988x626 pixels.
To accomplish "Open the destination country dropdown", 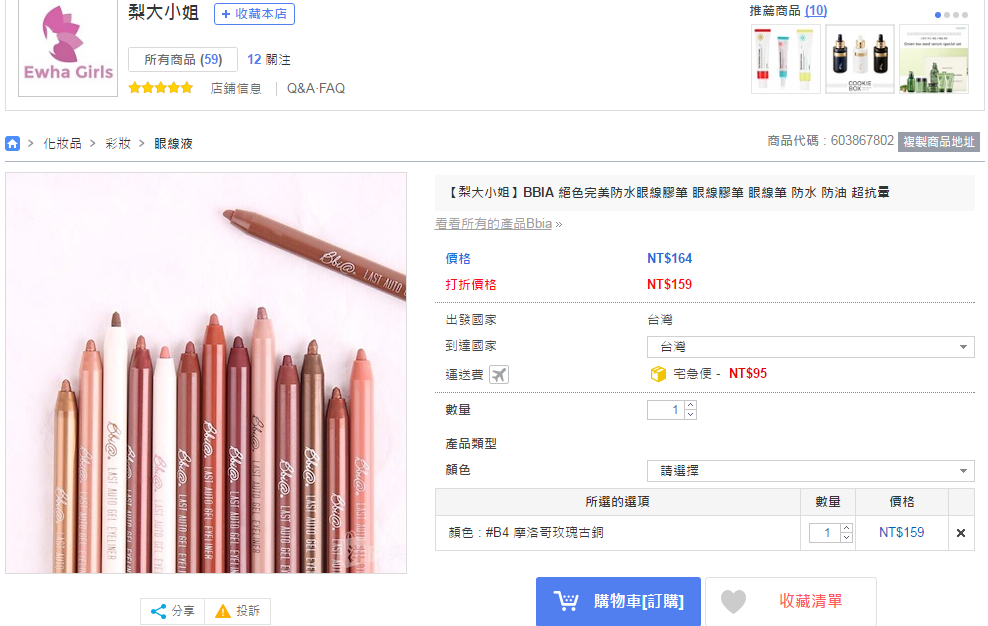I will coord(810,347).
